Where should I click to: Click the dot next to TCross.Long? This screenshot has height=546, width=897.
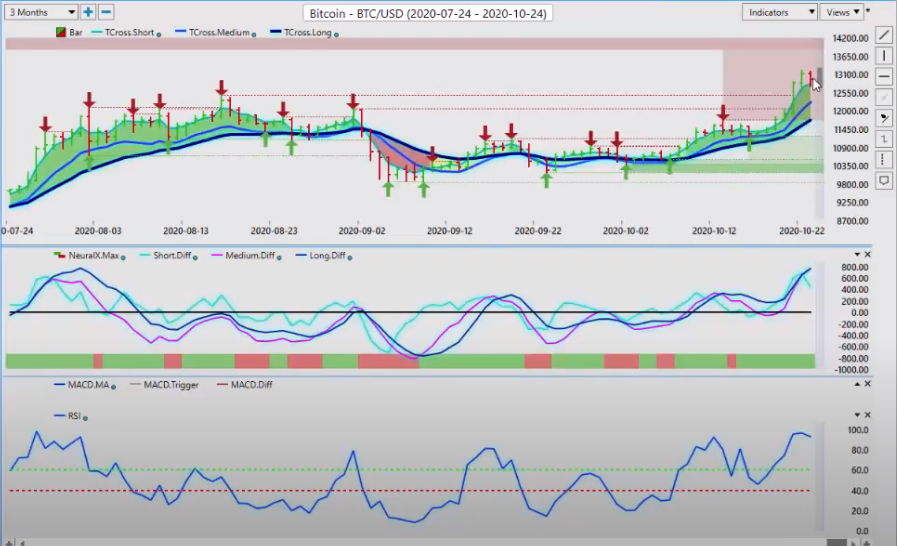(336, 34)
